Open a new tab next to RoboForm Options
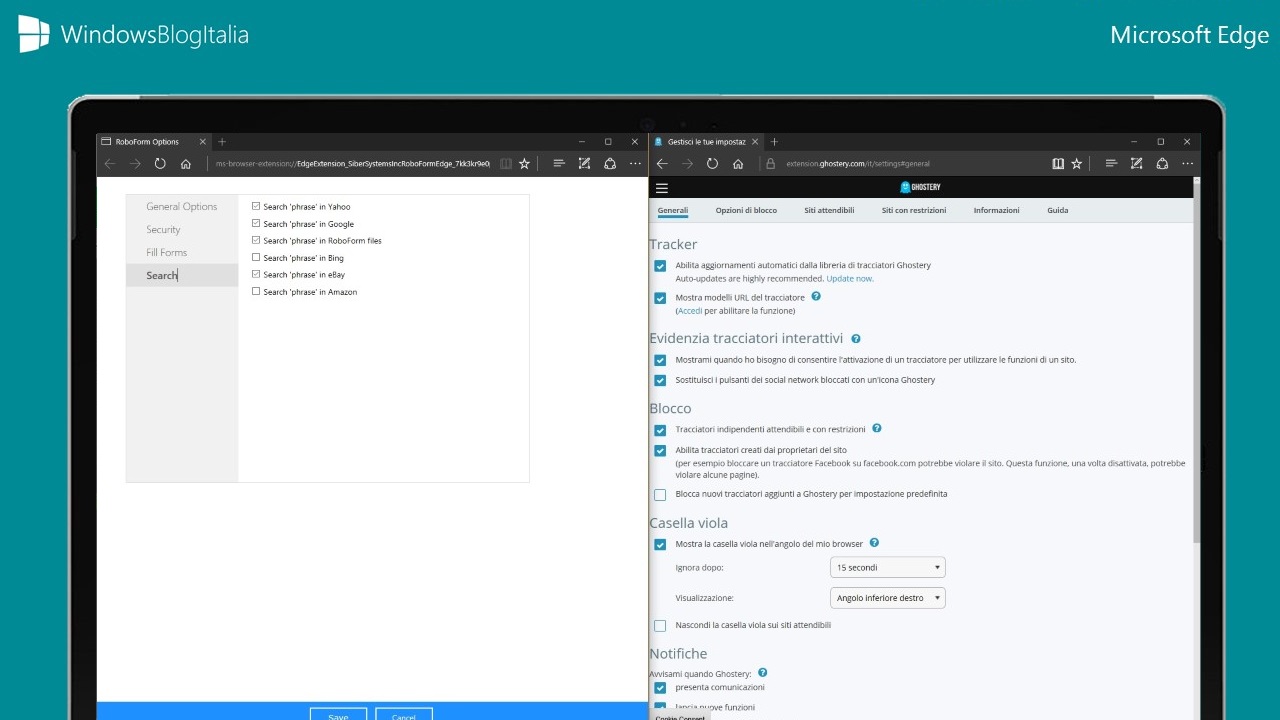 click(222, 142)
